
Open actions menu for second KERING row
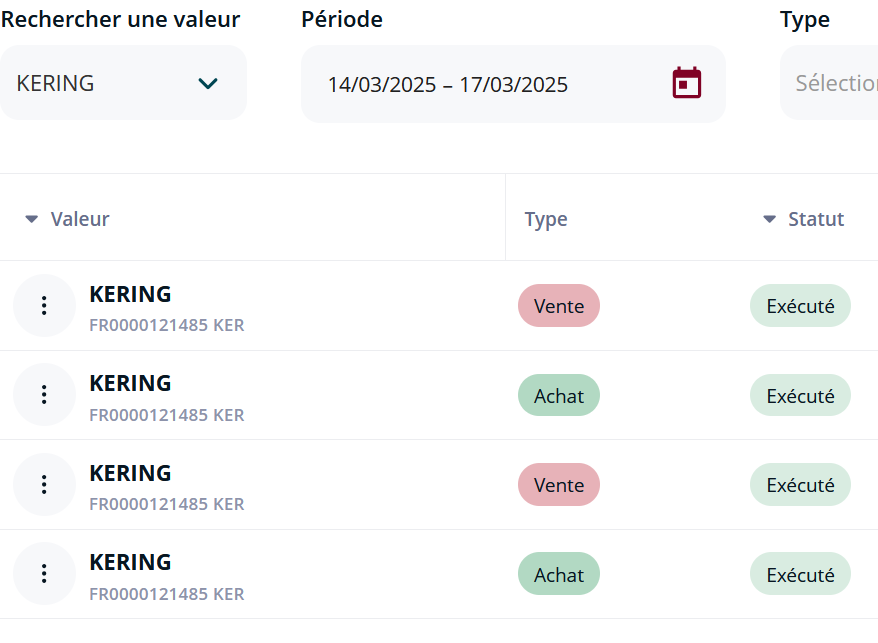click(44, 395)
